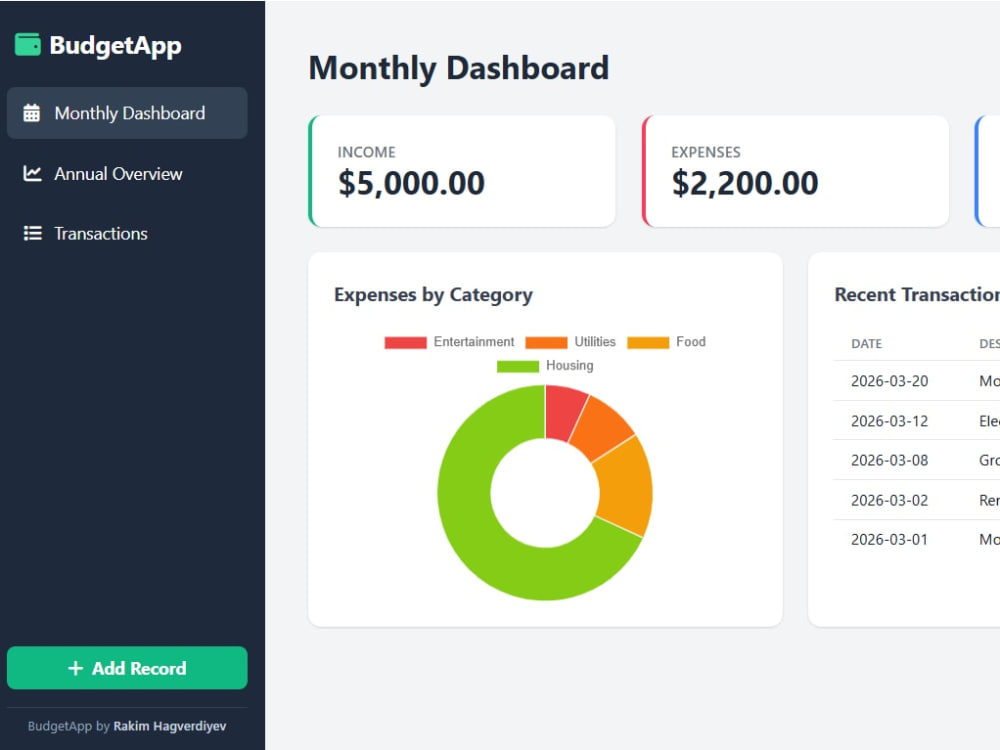The image size is (1000, 750).
Task: Toggle Utilities orange legend swatch
Action: click(546, 342)
